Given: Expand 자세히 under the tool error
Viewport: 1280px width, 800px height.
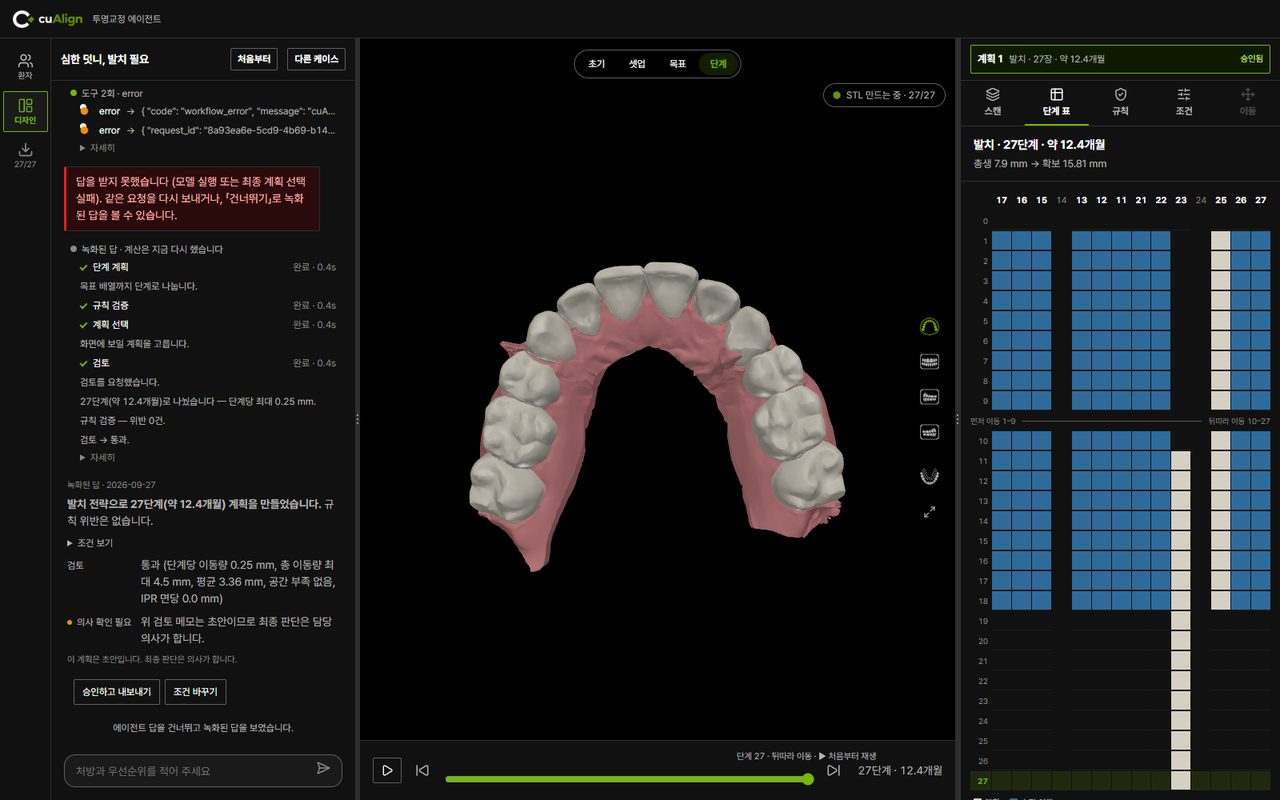Looking at the screenshot, I should (97, 148).
